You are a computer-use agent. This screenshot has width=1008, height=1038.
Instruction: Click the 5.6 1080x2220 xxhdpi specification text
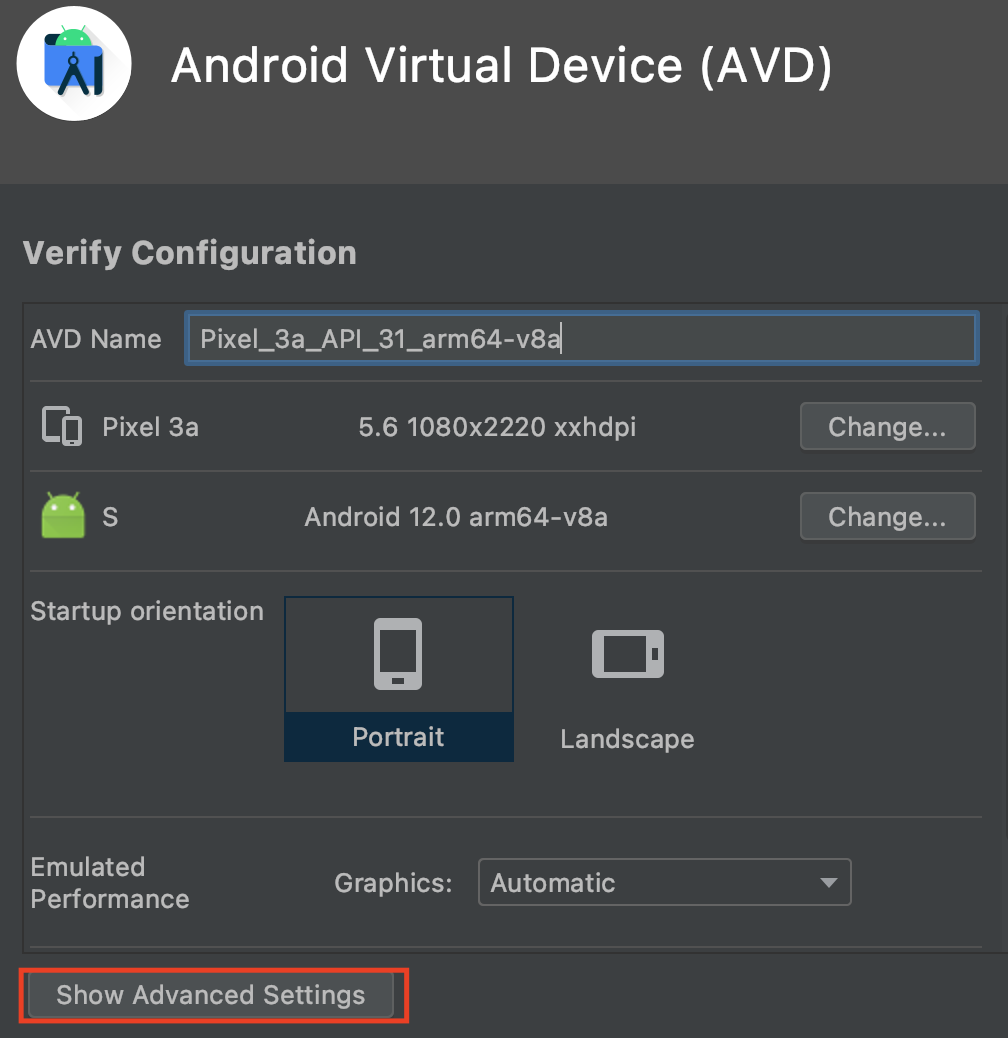pos(497,427)
